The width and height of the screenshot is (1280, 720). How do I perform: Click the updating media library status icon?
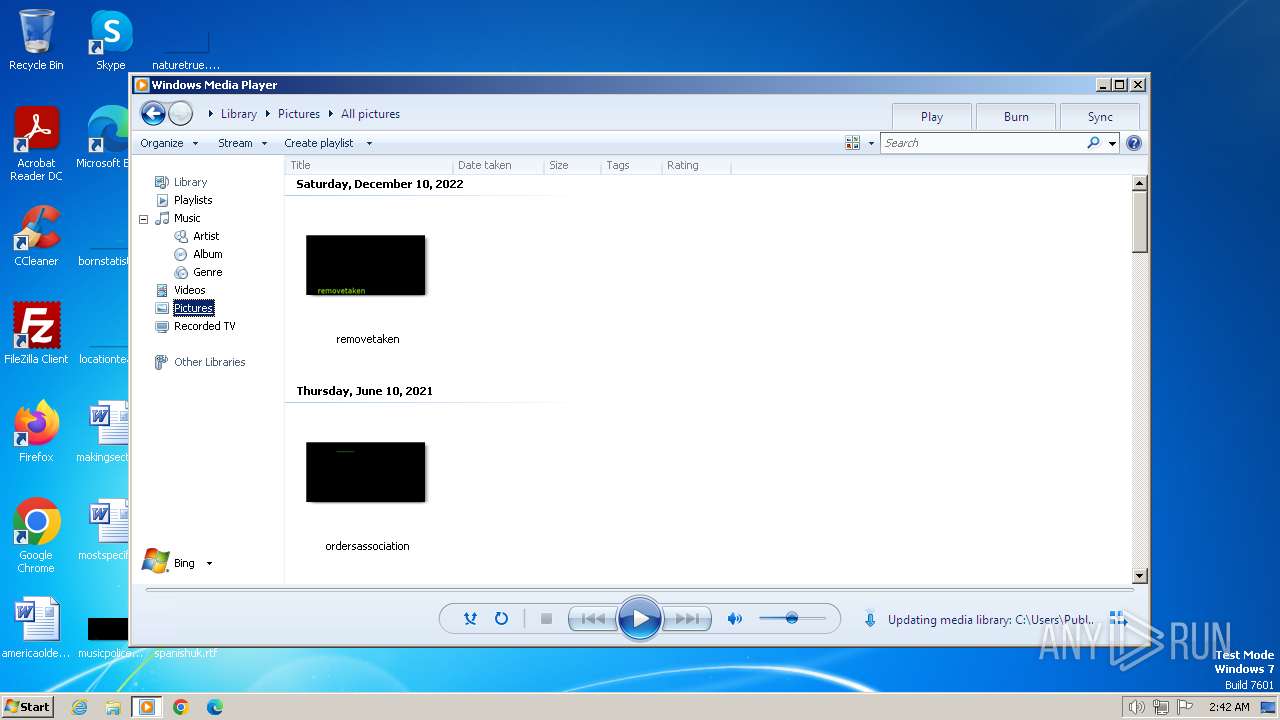[870, 619]
